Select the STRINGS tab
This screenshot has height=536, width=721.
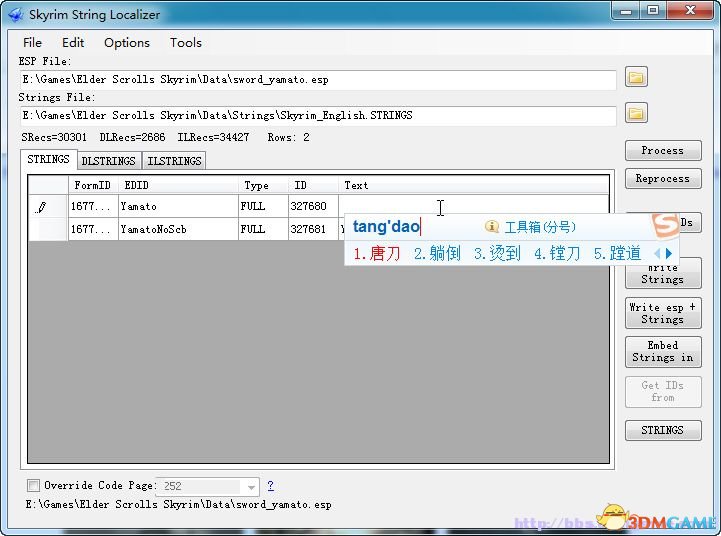click(x=48, y=159)
